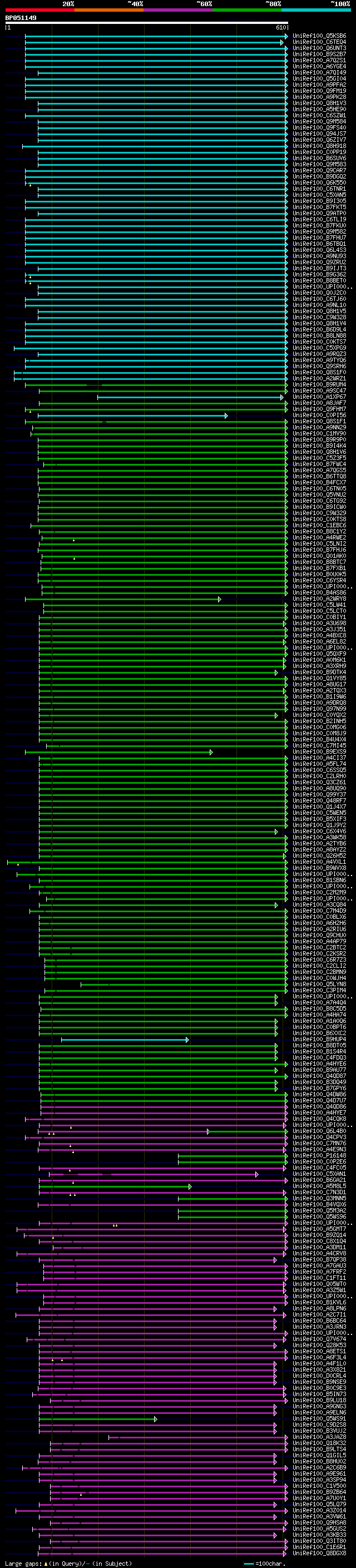Open hit UniRef100_B9WVX8
Image resolution: width=356 pixels, height=1568 pixels.
pos(319,868)
